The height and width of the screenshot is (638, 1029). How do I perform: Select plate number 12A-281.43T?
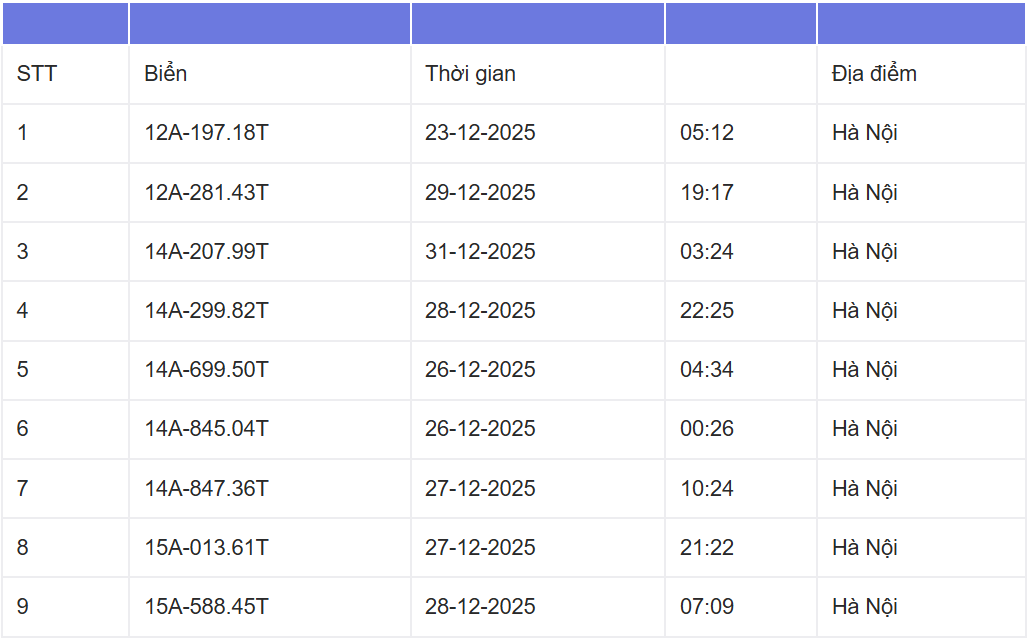pyautogui.click(x=206, y=192)
